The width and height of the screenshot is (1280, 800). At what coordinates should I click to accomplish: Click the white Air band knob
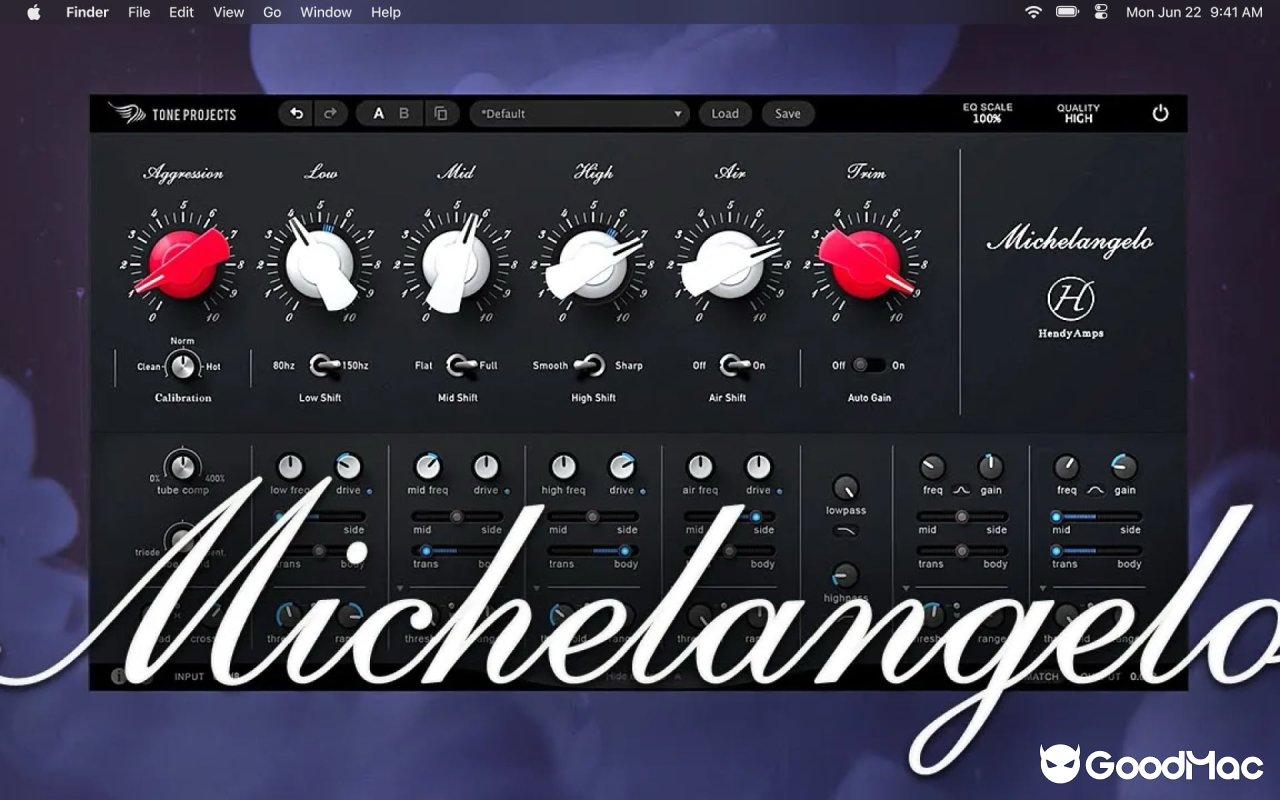[x=729, y=263]
